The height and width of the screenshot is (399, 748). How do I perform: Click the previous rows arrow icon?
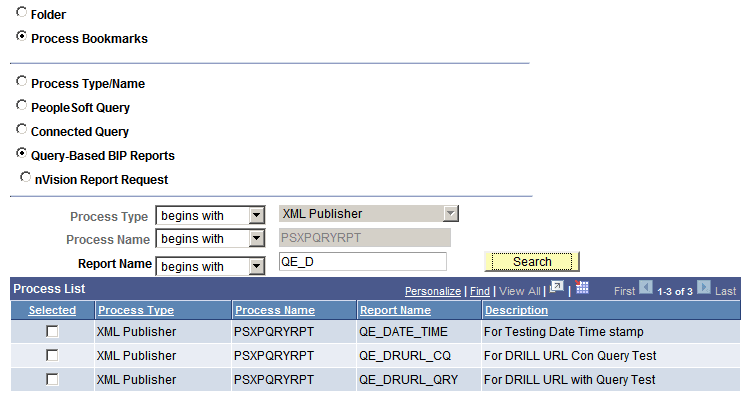coord(646,288)
